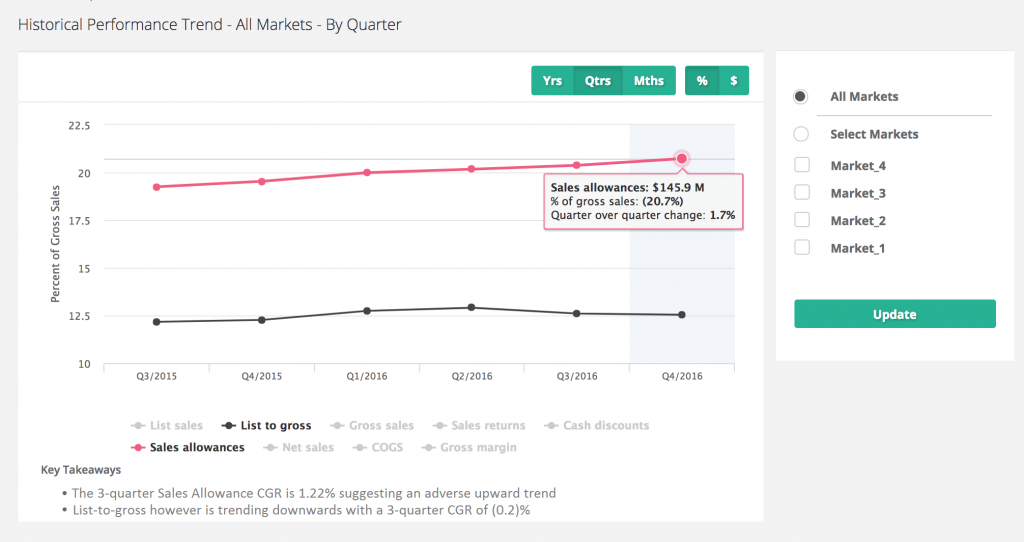Check the Market_1 checkbox
This screenshot has width=1024, height=542.
click(x=802, y=248)
